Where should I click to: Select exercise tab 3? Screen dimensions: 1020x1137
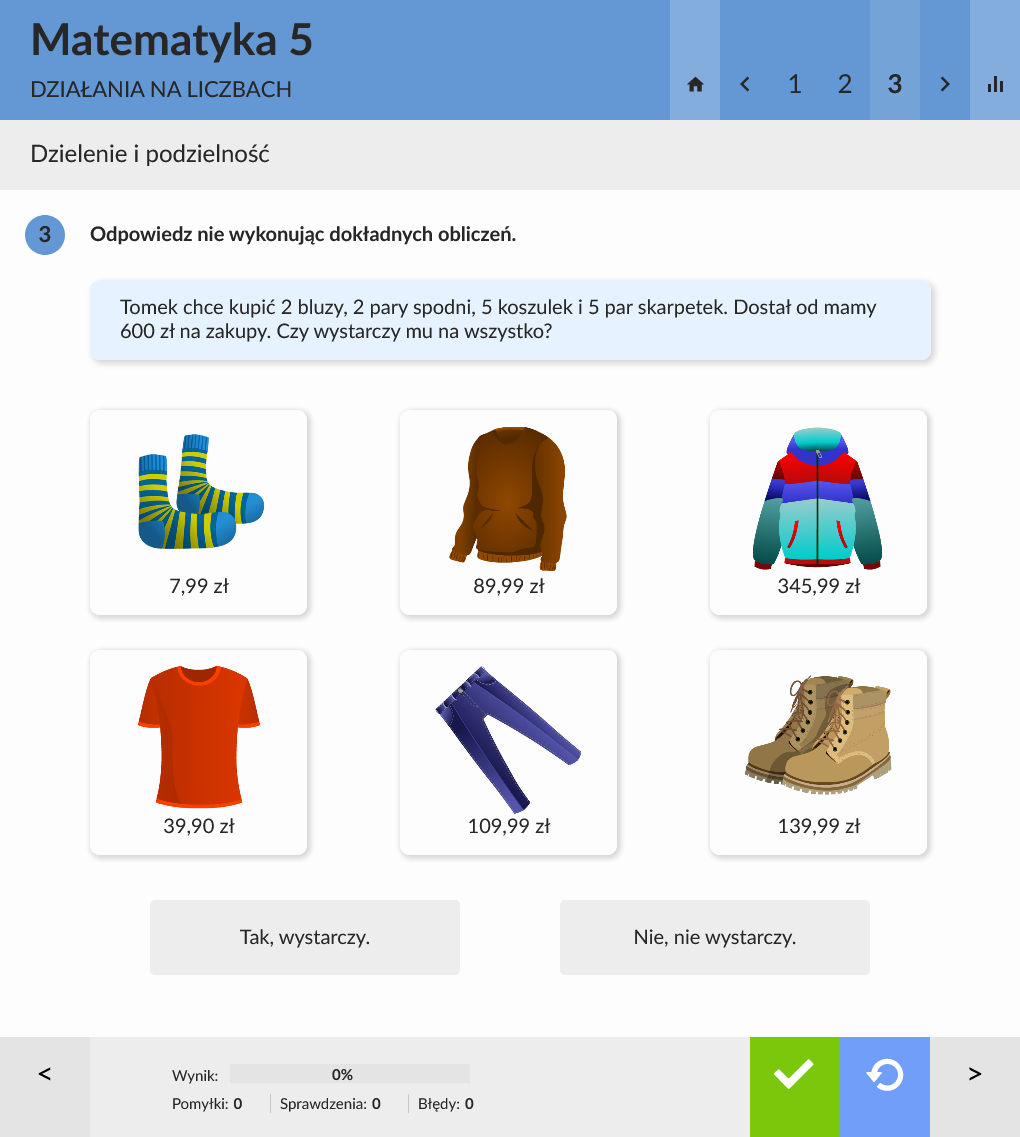895,85
